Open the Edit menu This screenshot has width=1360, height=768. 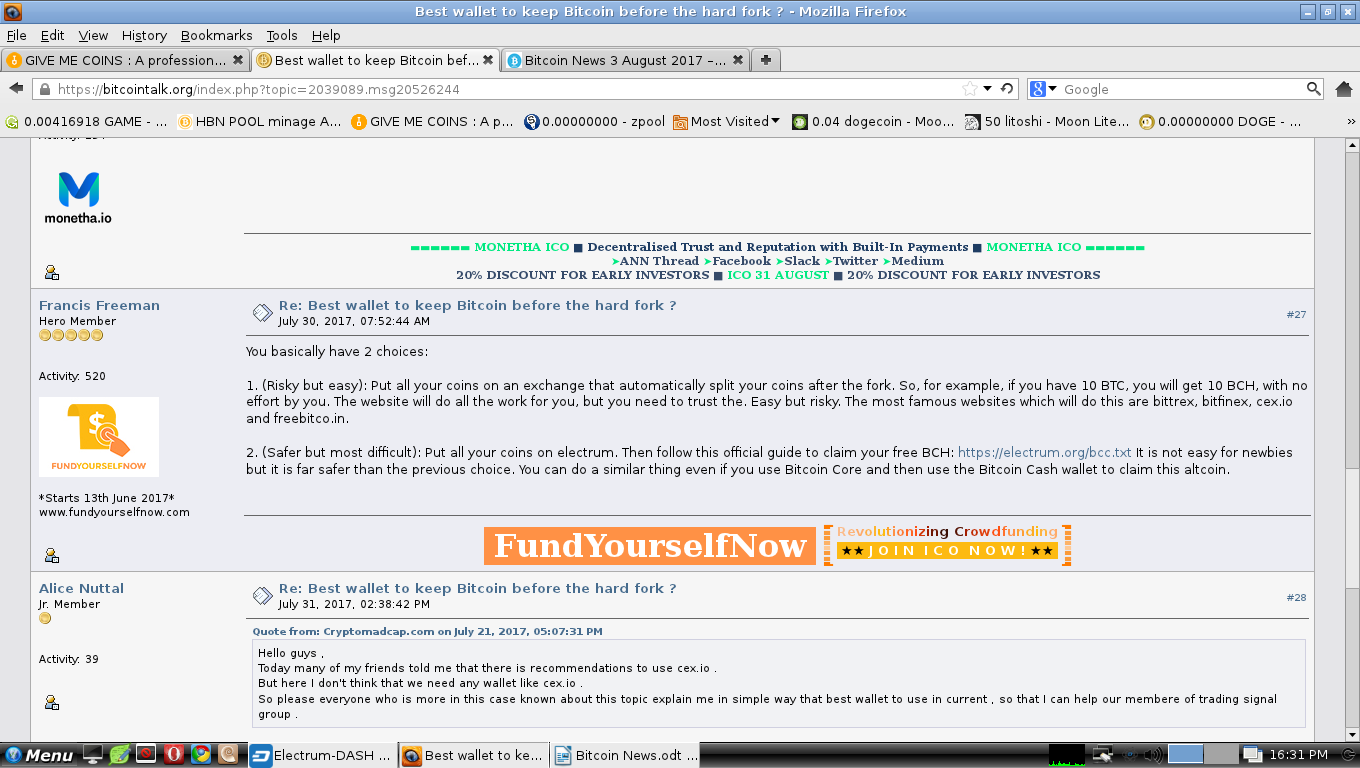point(52,35)
